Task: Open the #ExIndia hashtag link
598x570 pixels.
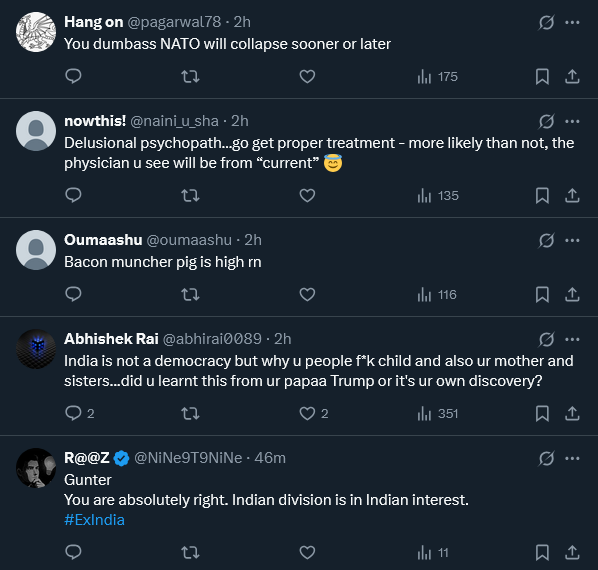Action: (x=94, y=520)
